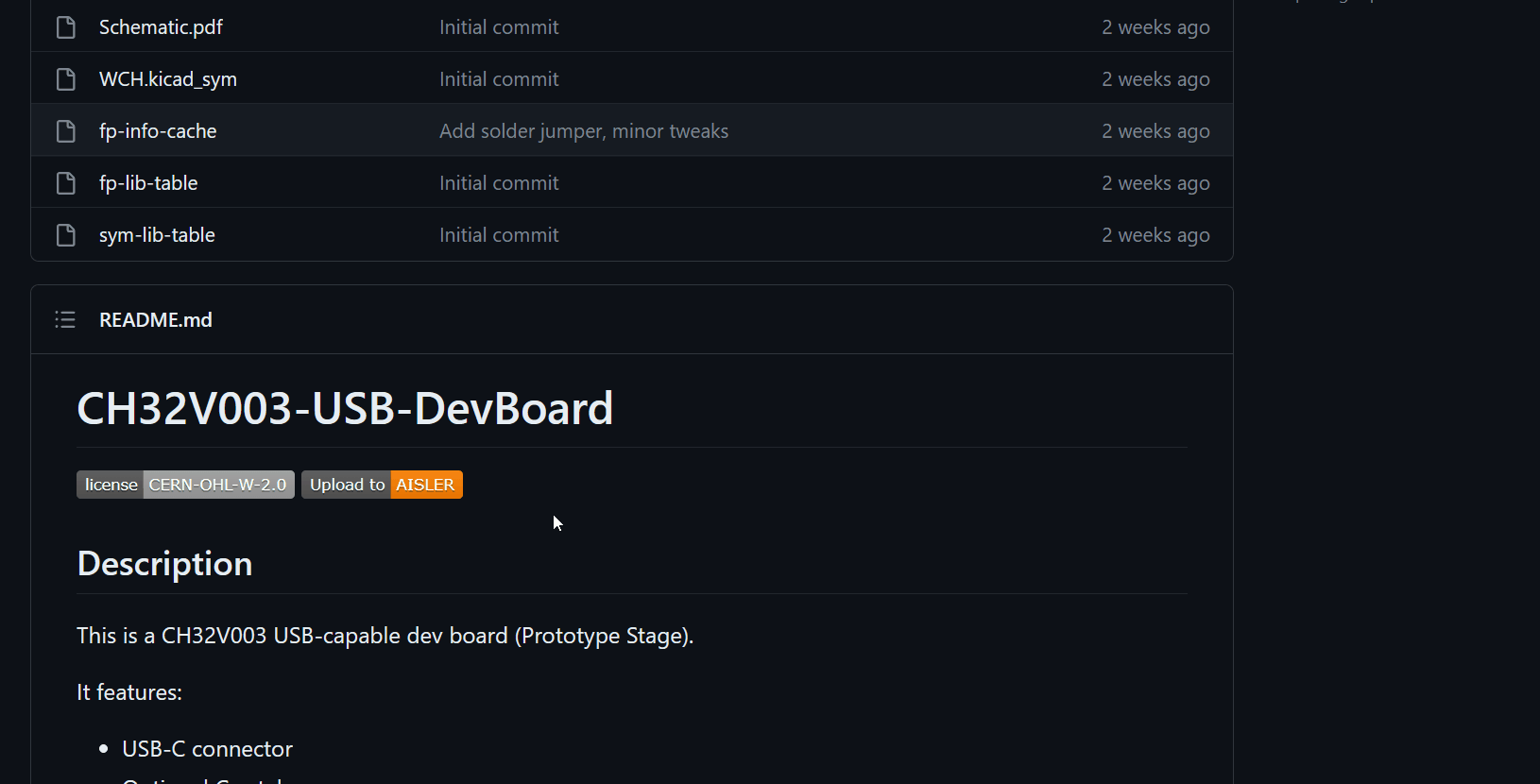Click the README.md heading label
Image resolution: width=1540 pixels, height=784 pixels.
(x=156, y=320)
